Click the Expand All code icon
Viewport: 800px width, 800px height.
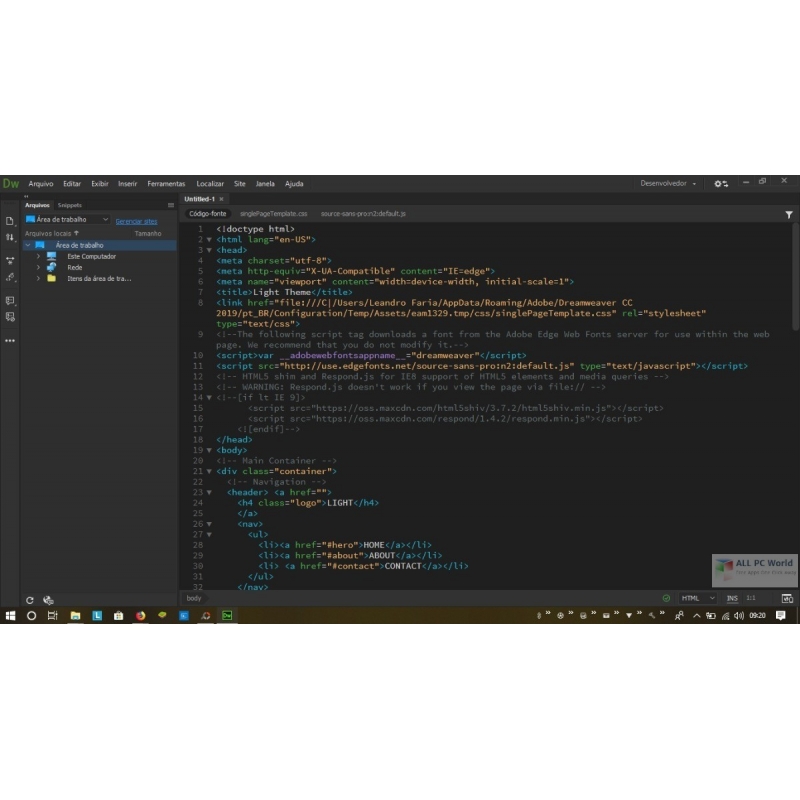point(10,260)
